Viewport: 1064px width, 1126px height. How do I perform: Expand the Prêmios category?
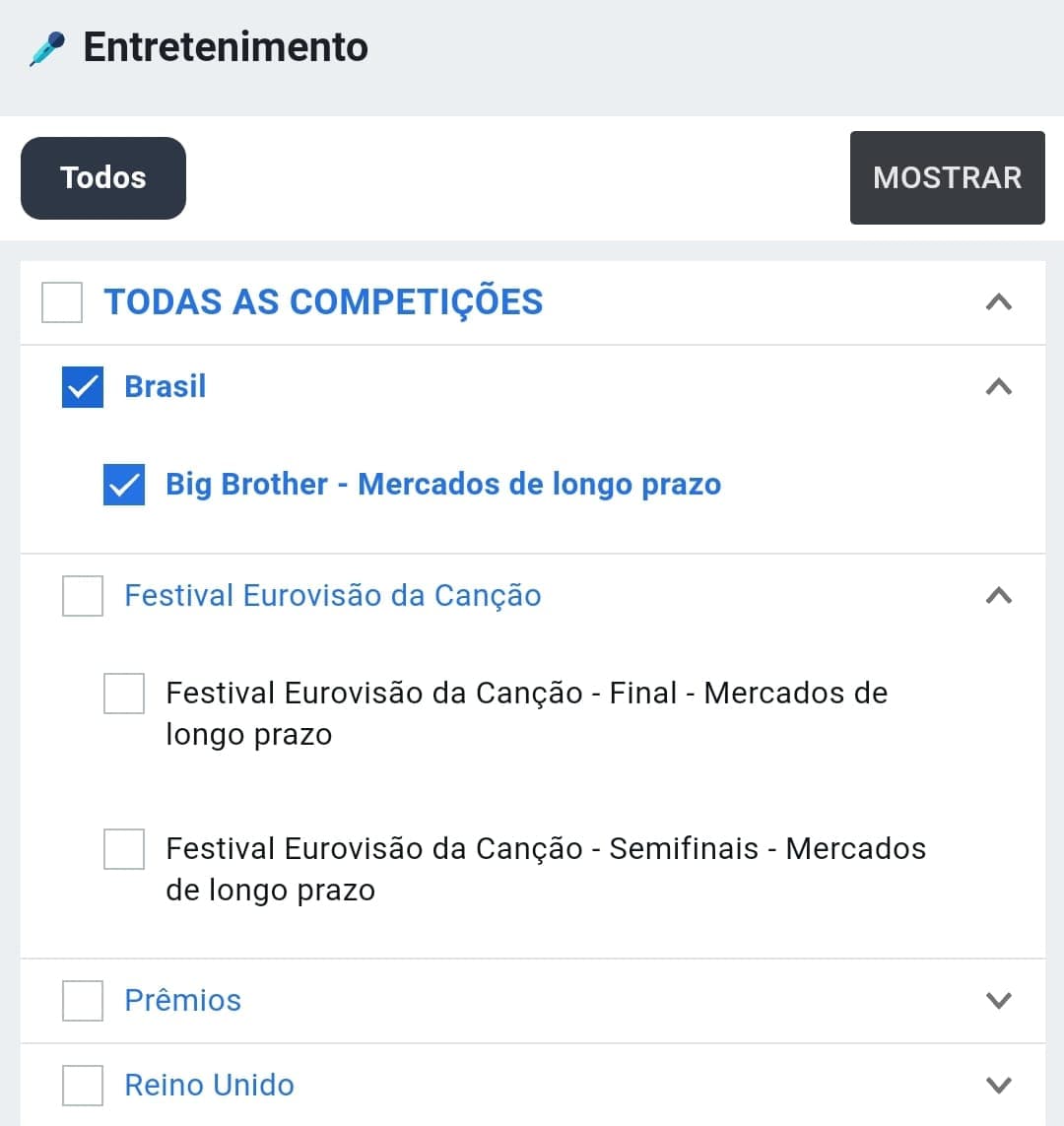coord(999,1000)
